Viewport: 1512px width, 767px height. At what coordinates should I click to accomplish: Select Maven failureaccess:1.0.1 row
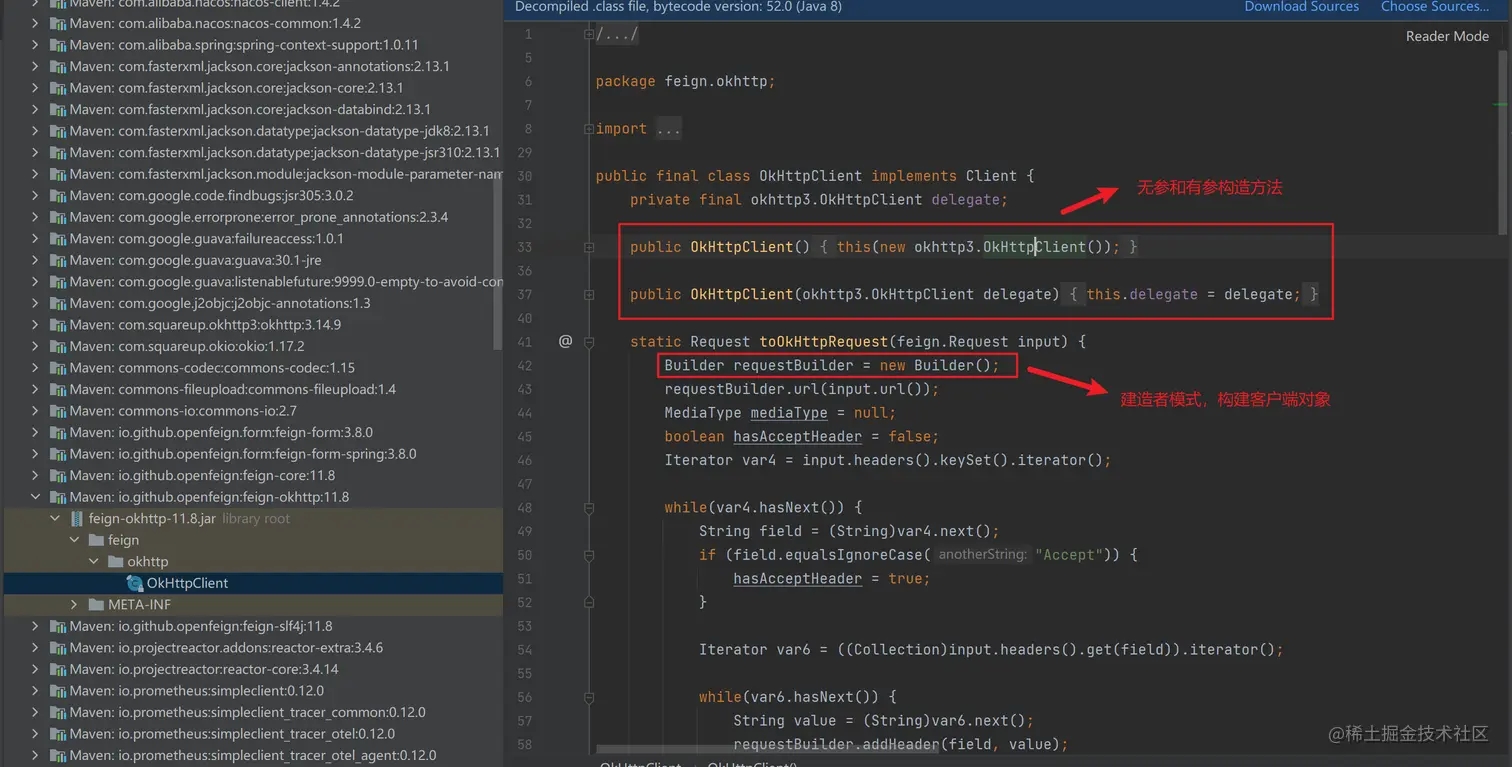pos(253,238)
